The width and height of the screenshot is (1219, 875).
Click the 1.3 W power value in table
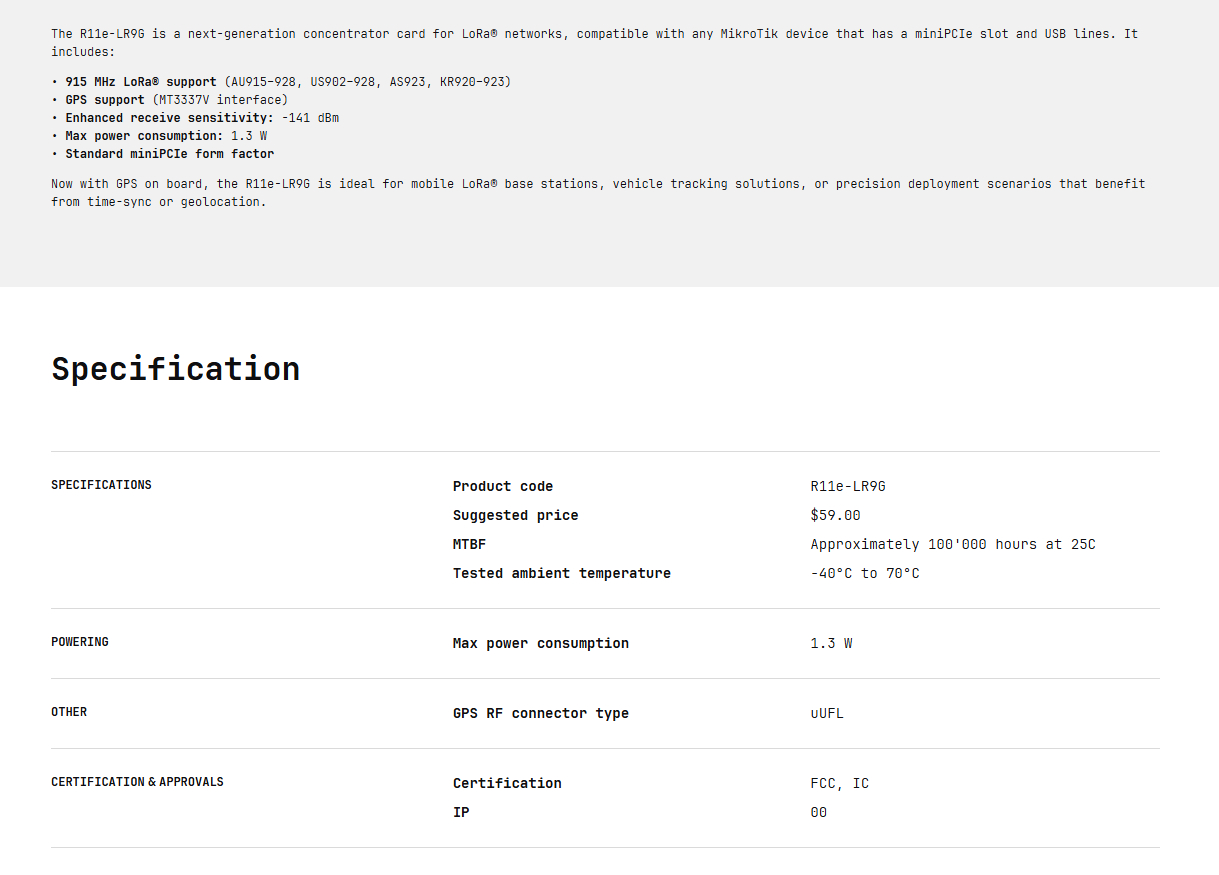click(x=831, y=644)
